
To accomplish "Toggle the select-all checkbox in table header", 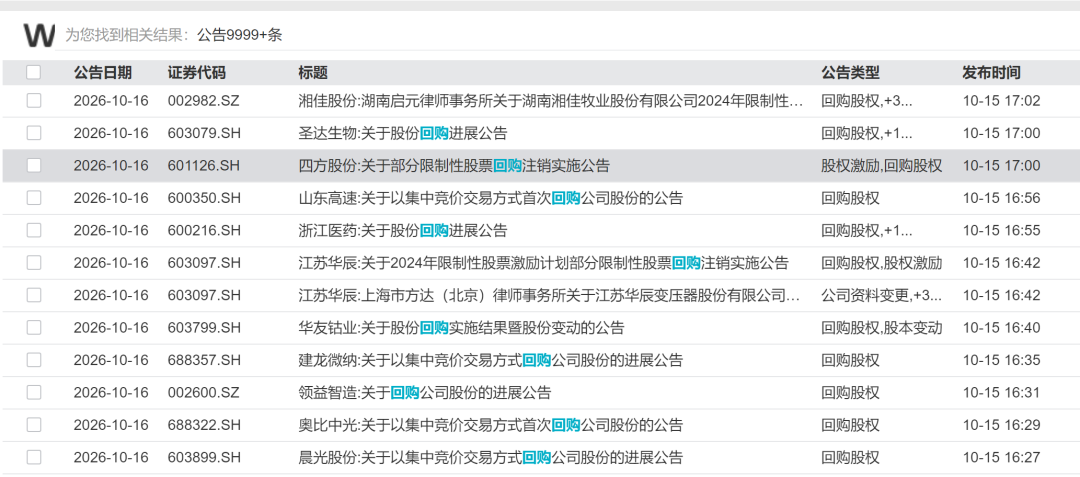I will point(34,72).
